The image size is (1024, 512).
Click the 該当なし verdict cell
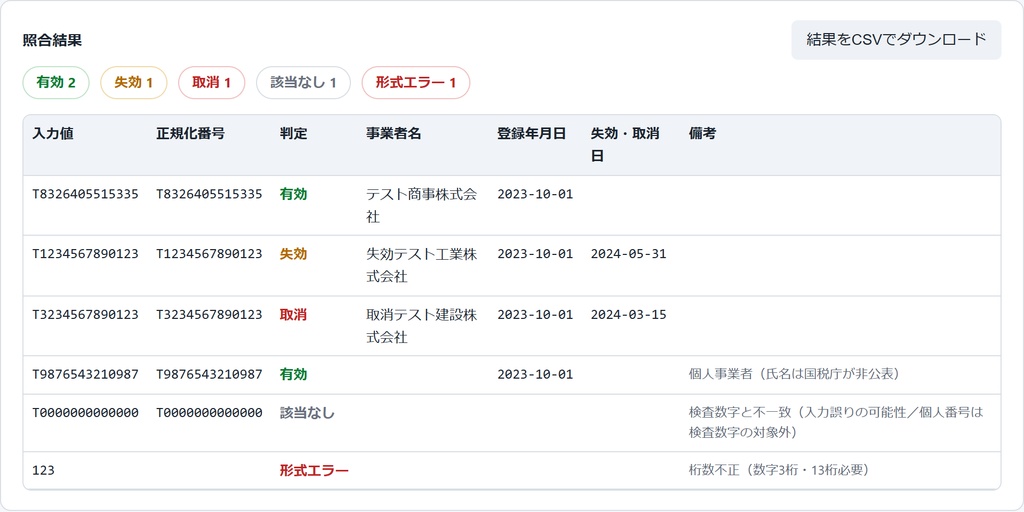click(307, 413)
